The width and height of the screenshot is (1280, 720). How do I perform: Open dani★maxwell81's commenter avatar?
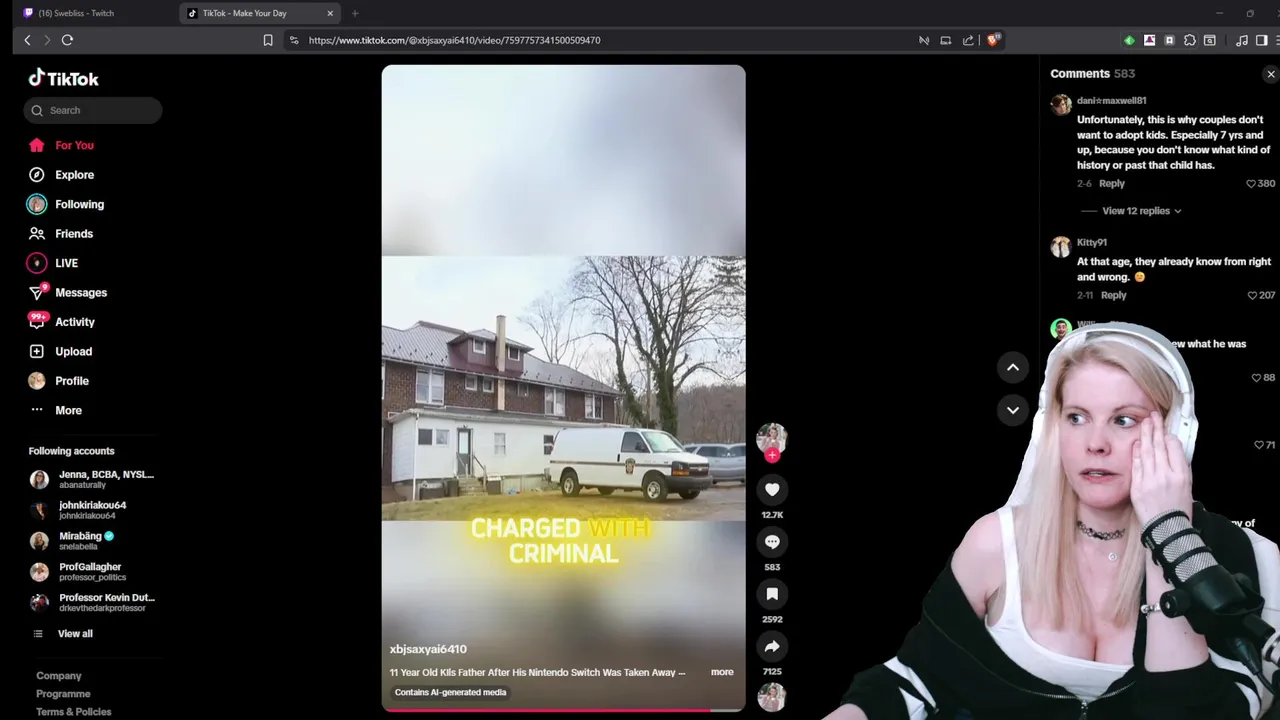pos(1061,105)
